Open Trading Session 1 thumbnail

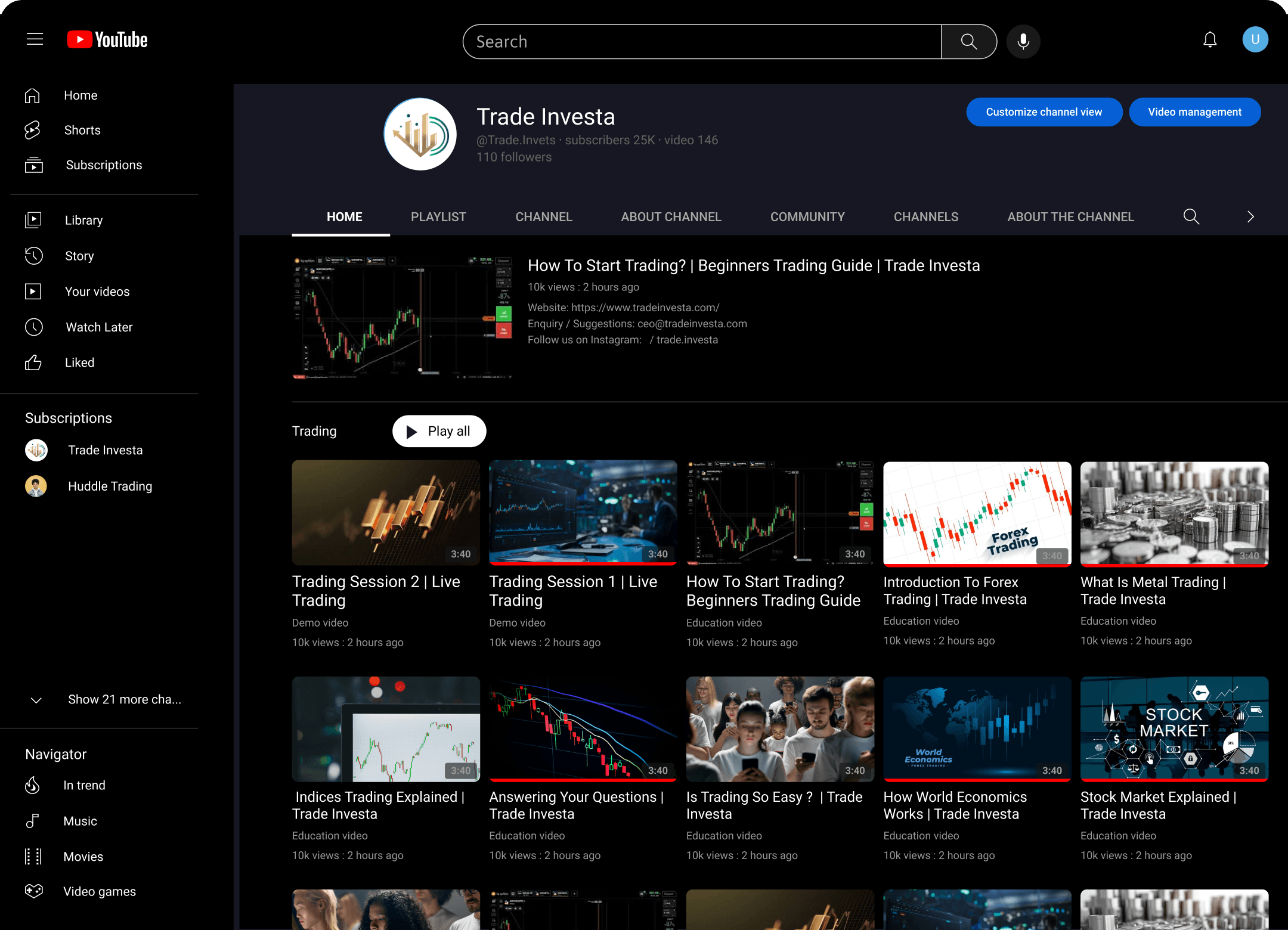583,513
